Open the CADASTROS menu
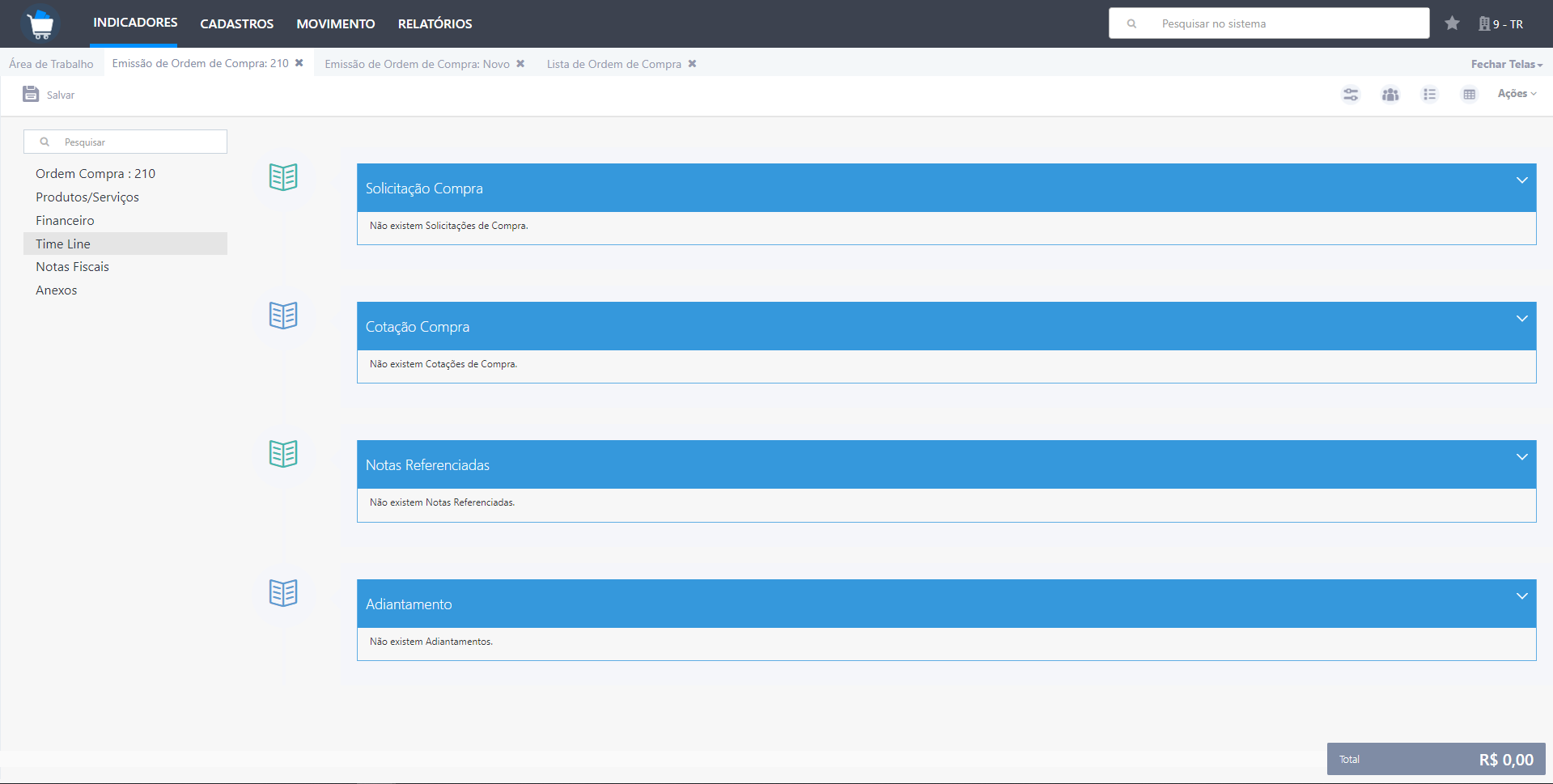 [x=237, y=24]
